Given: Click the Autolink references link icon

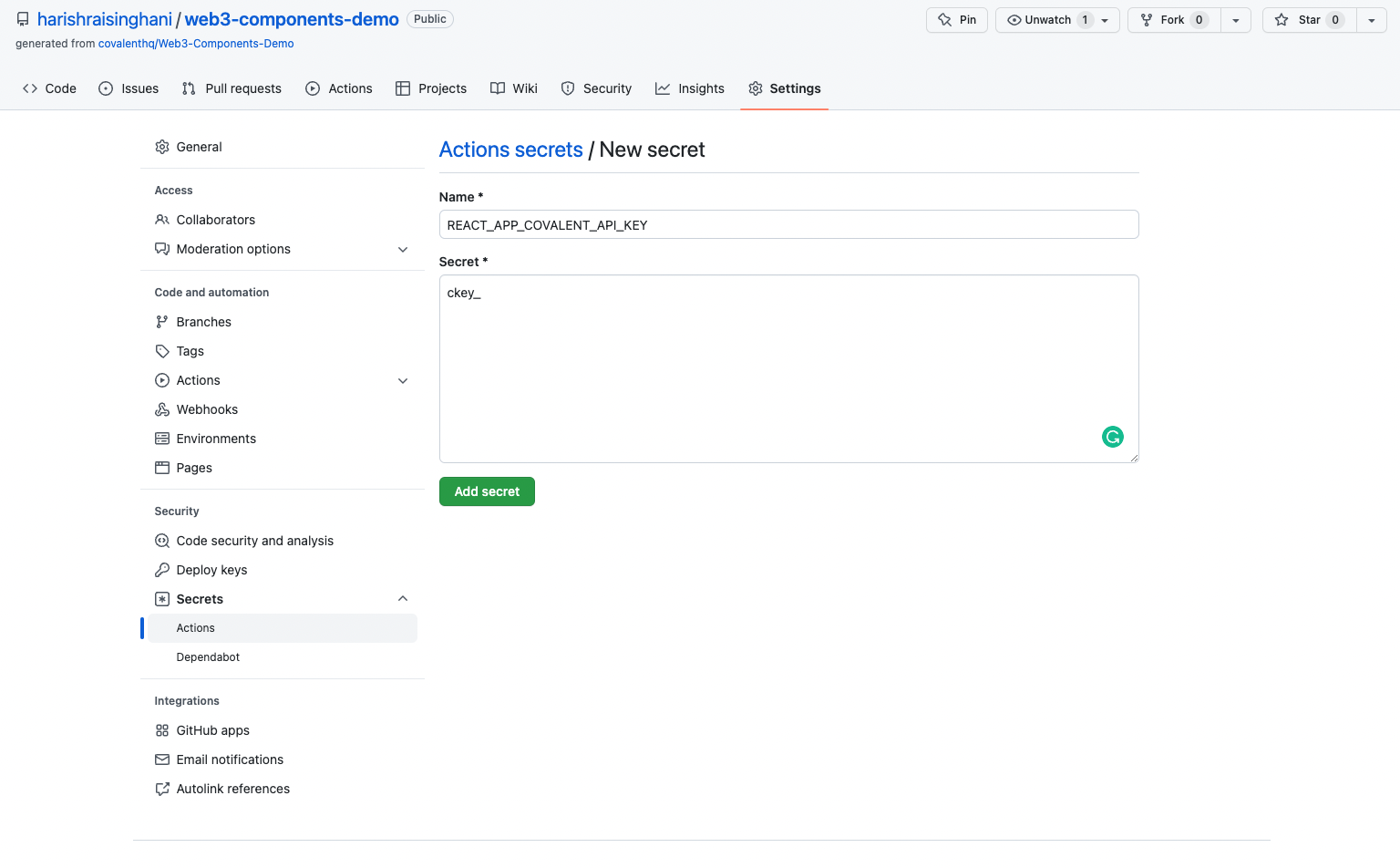Looking at the screenshot, I should 162,789.
